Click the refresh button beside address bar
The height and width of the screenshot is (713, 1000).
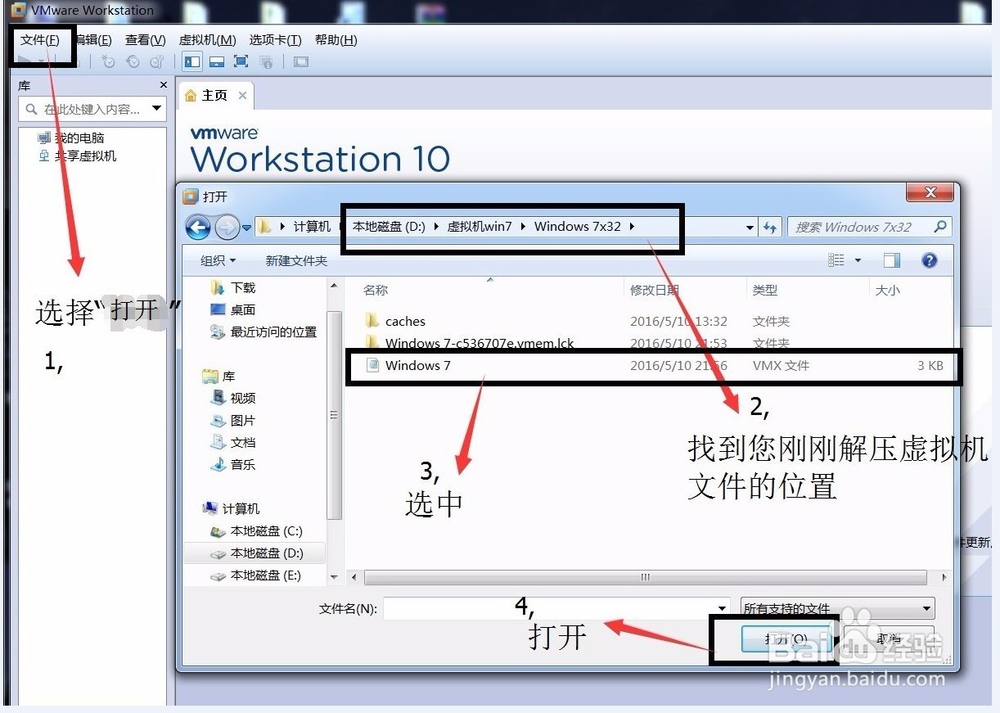click(770, 228)
